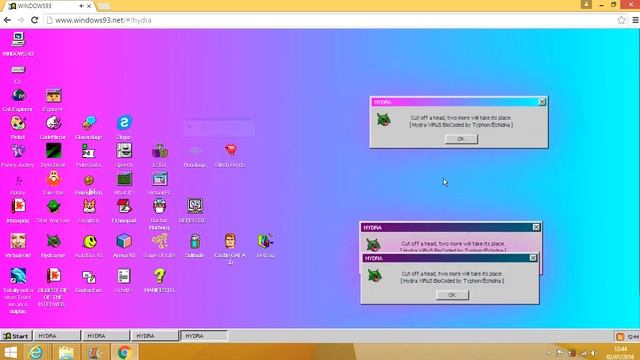This screenshot has width=640, height=360.
Task: Launch Cat Explorer from the desktop
Action: pos(18,96)
